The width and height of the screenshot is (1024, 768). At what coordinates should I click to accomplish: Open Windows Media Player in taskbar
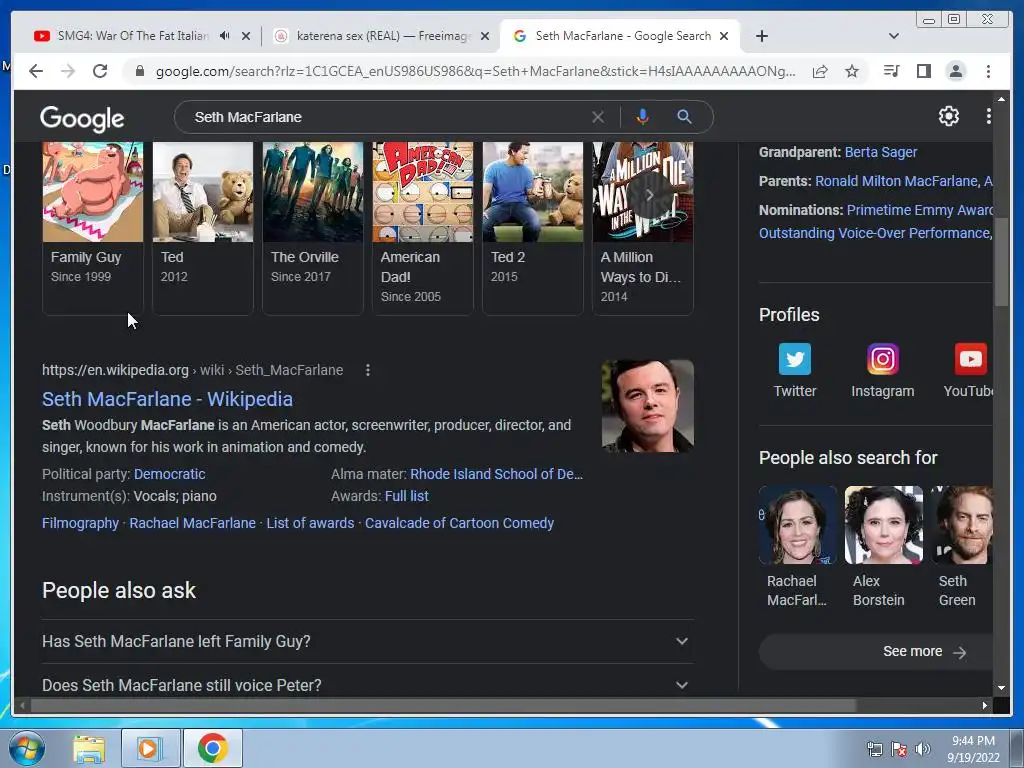[150, 748]
